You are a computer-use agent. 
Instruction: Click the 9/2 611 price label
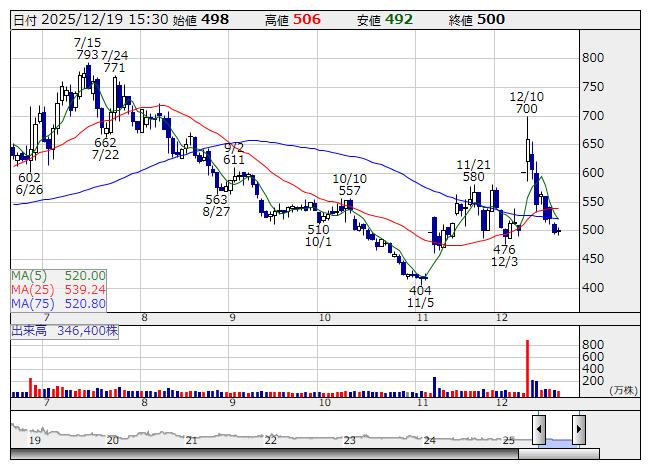[x=234, y=154]
